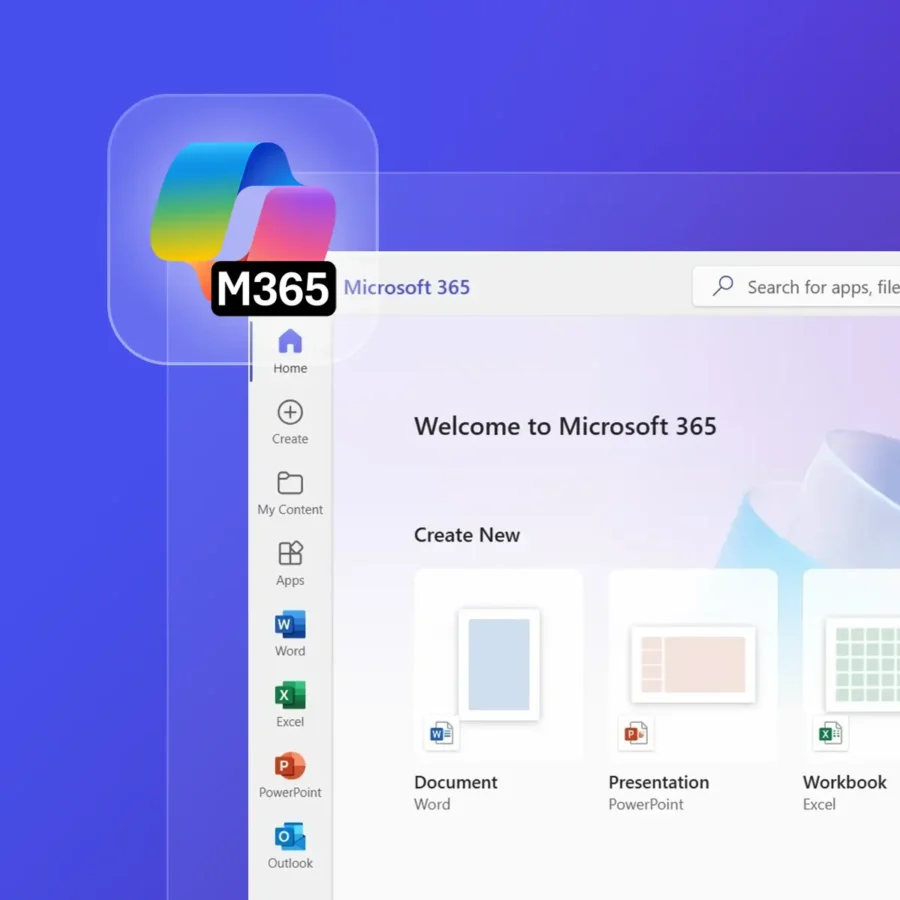
Task: Click the magnifying glass search icon
Action: click(x=722, y=287)
